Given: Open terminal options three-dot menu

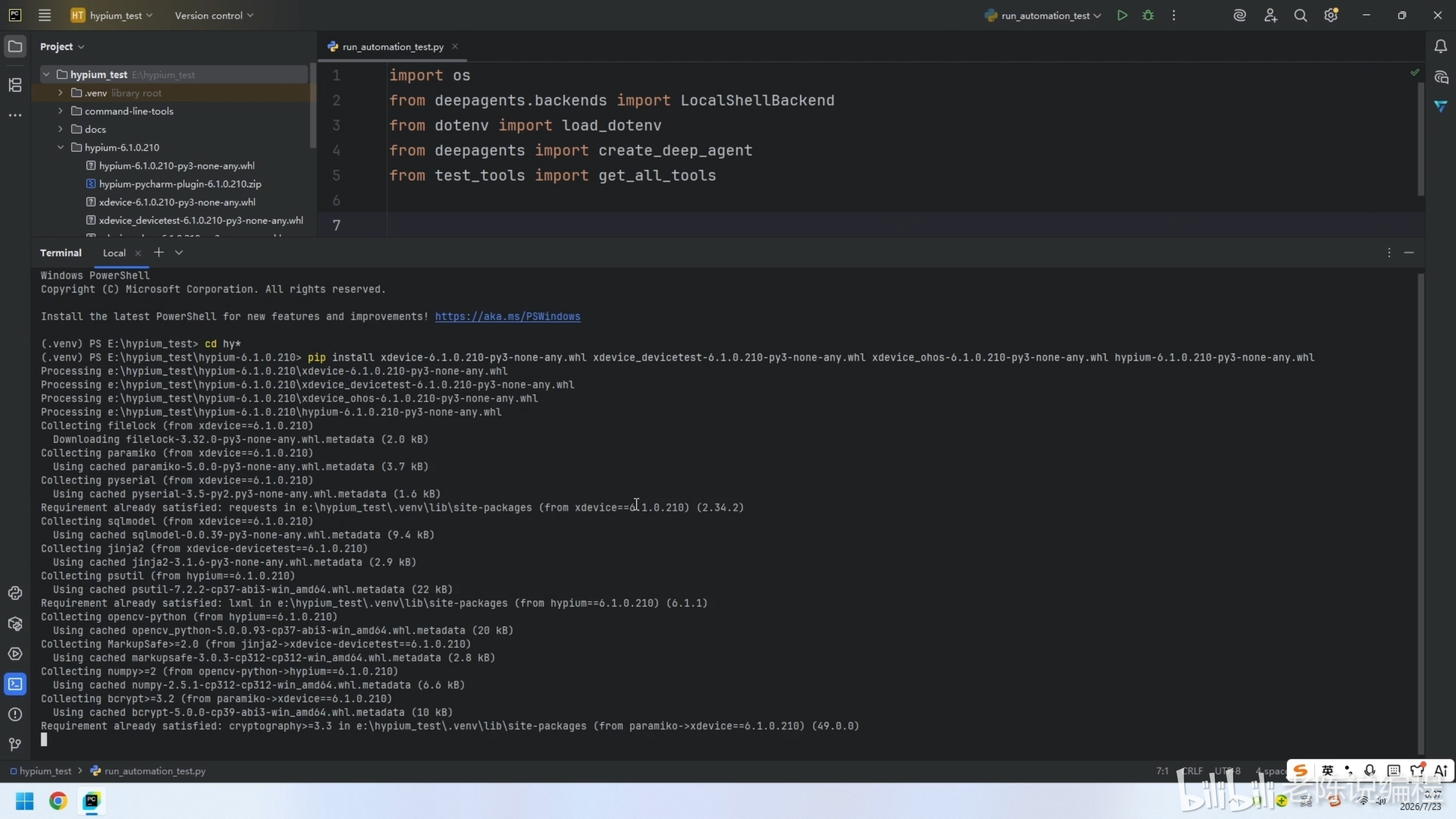Looking at the screenshot, I should coord(1389,253).
